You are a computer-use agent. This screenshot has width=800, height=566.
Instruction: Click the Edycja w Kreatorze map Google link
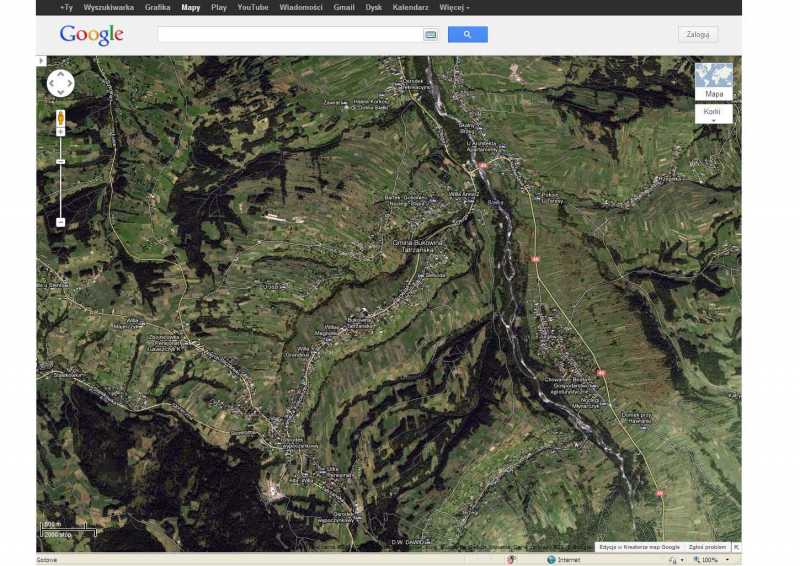point(639,547)
